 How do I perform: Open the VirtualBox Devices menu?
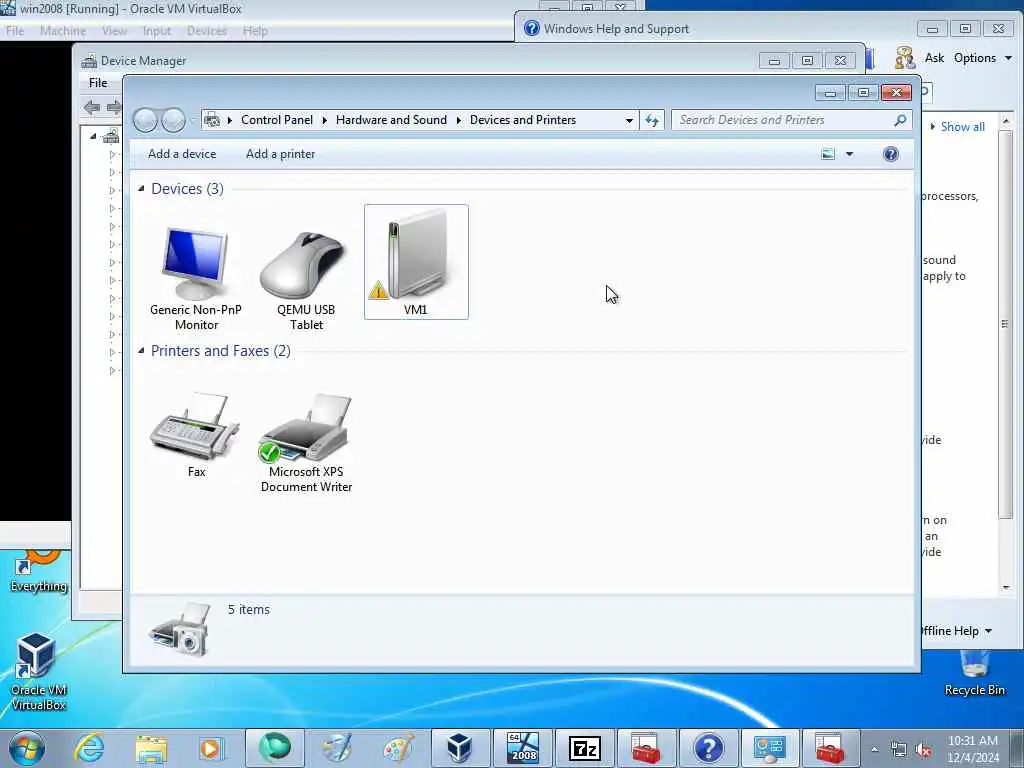206,31
